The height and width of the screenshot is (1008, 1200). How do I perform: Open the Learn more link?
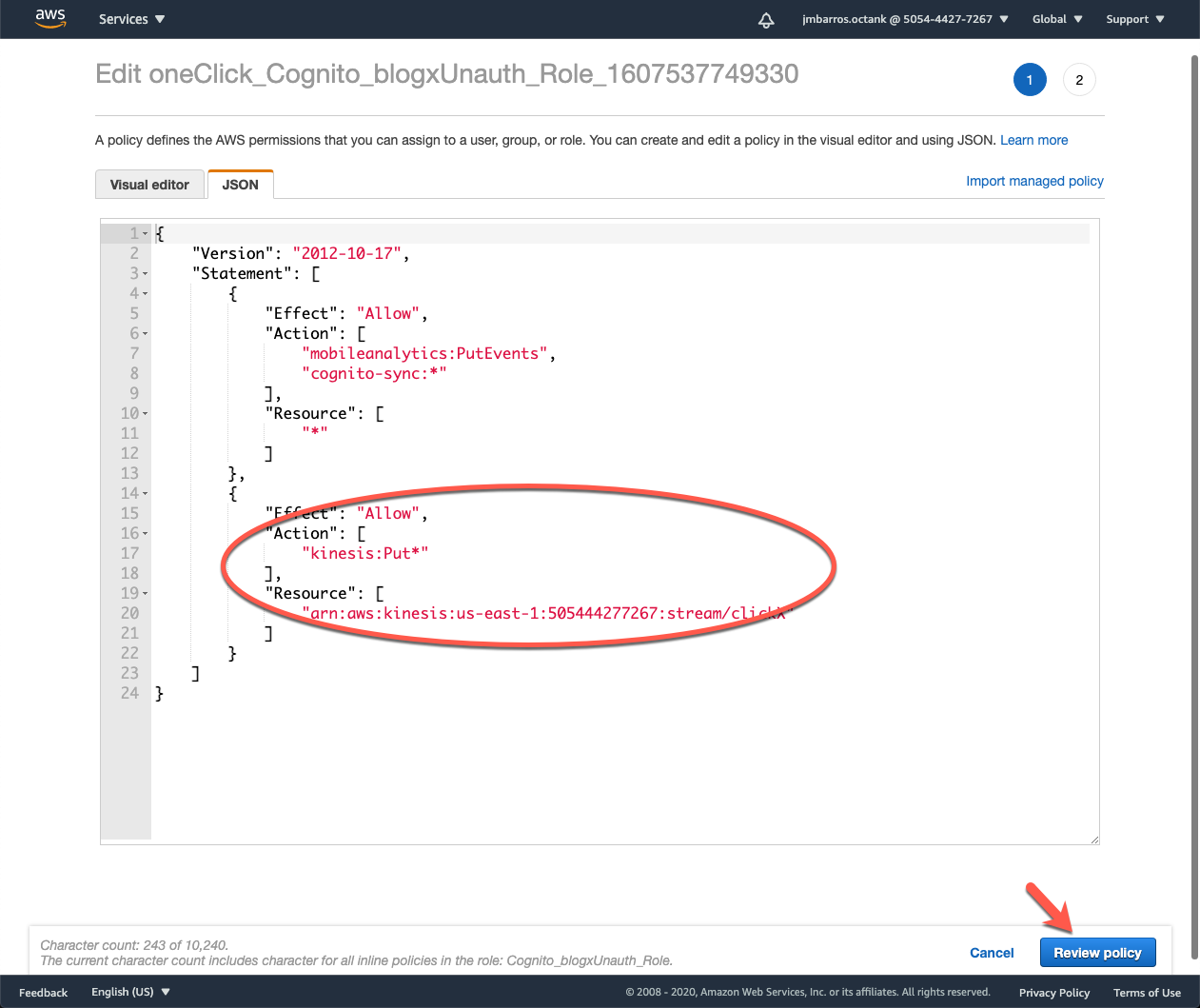pyautogui.click(x=1033, y=140)
